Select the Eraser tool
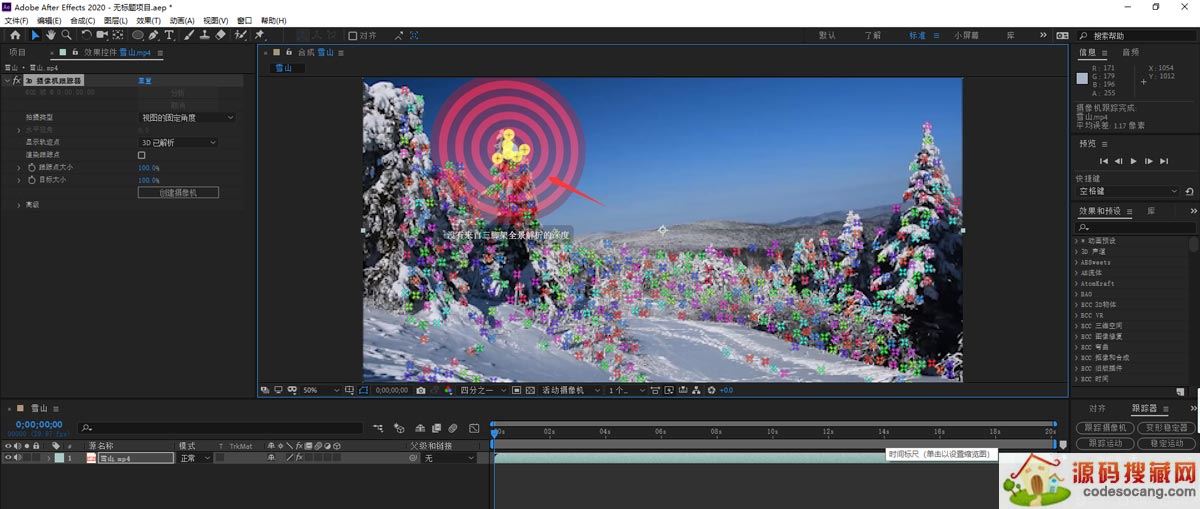Viewport: 1200px width, 509px height. pos(220,35)
